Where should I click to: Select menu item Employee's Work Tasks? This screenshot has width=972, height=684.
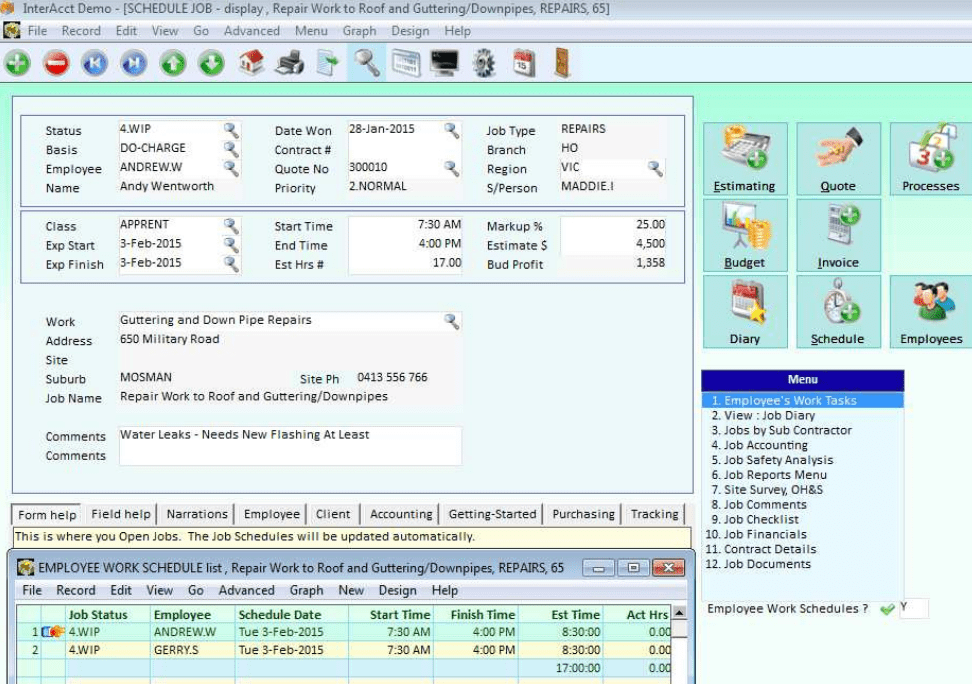803,401
